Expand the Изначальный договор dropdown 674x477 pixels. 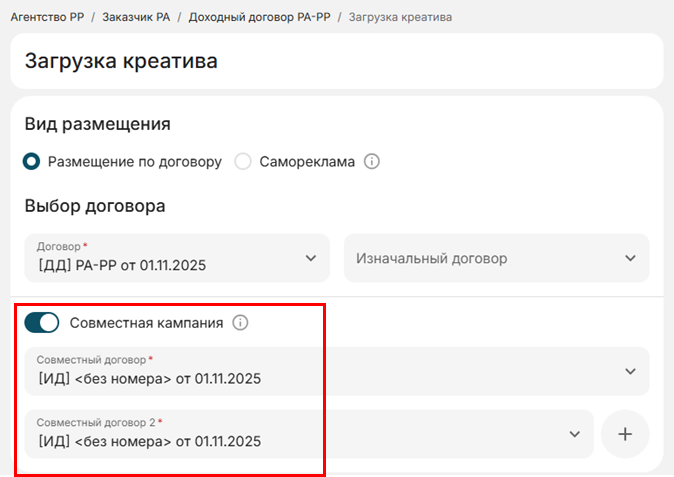[x=480, y=258]
